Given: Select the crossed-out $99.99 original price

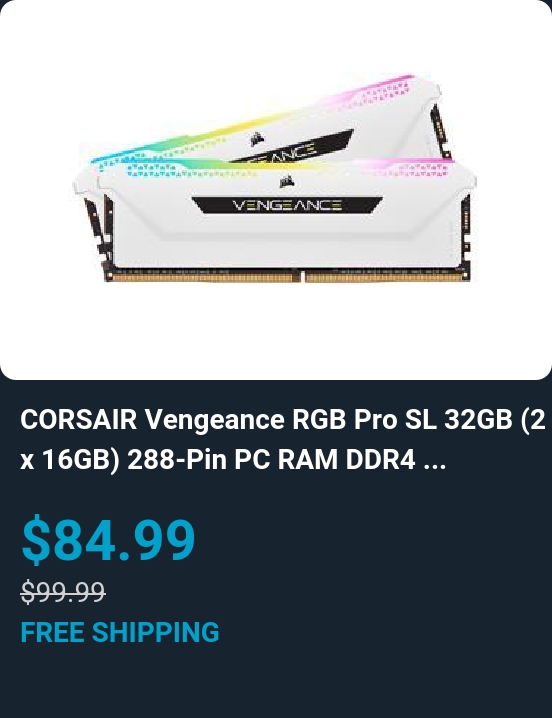Looking at the screenshot, I should [x=63, y=591].
